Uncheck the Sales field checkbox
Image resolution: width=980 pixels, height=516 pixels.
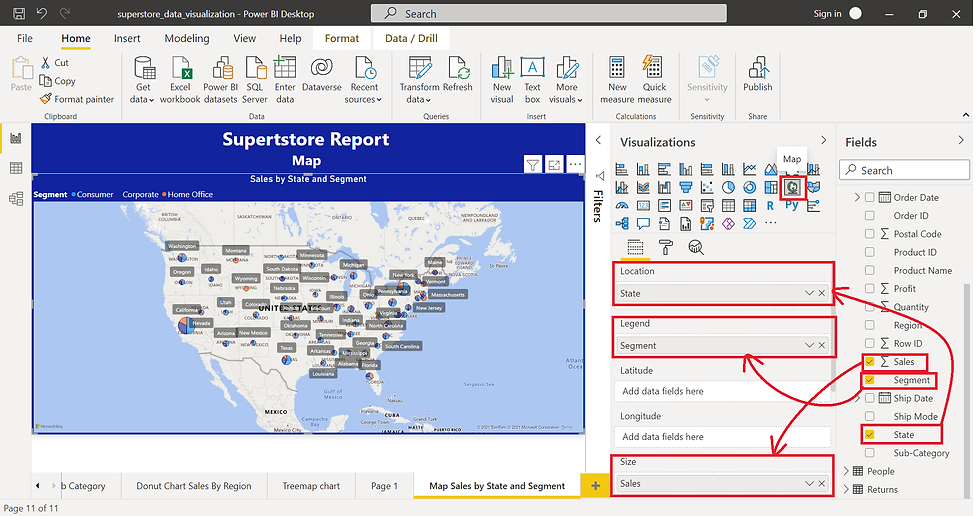869,362
